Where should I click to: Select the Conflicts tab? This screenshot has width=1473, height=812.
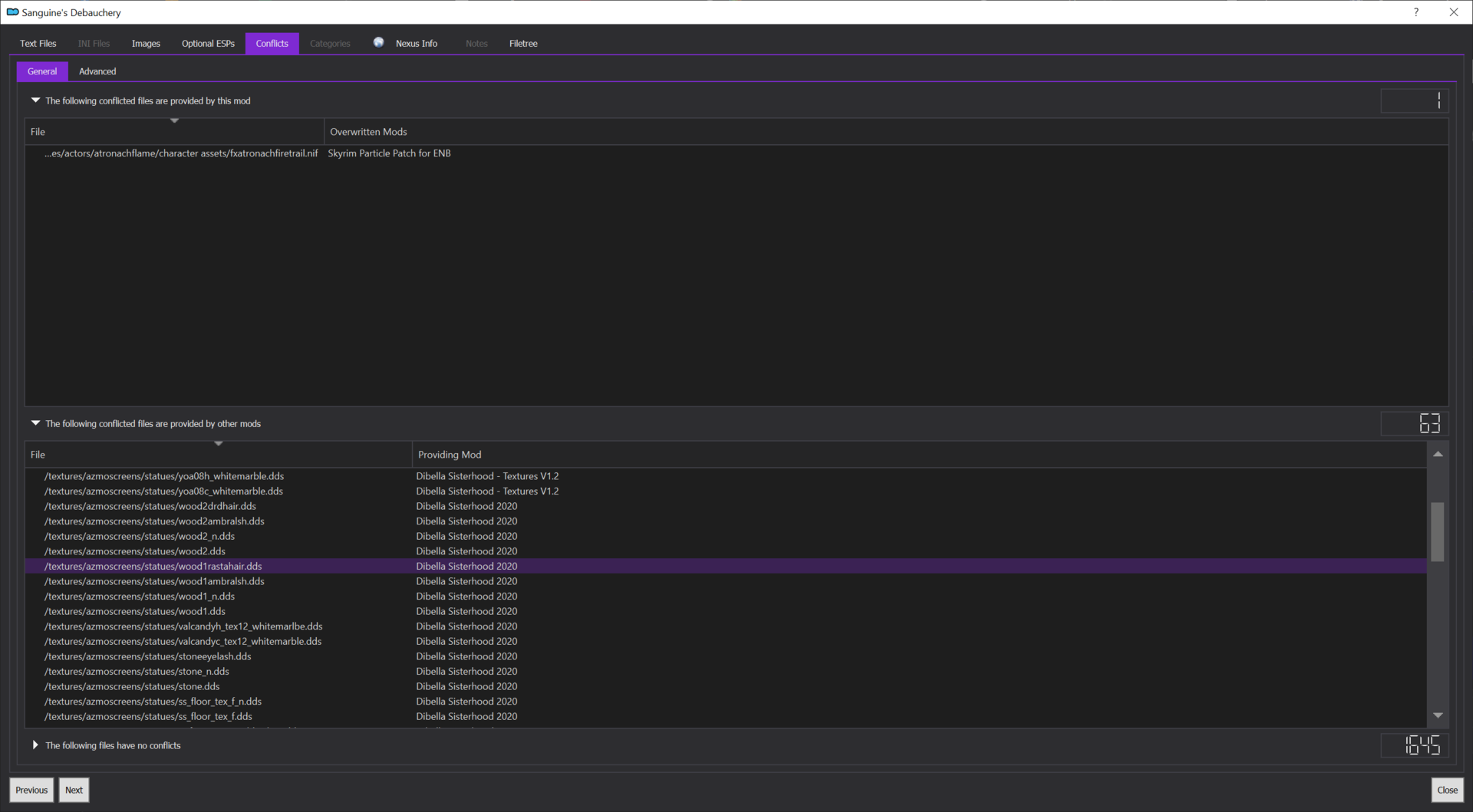point(272,44)
